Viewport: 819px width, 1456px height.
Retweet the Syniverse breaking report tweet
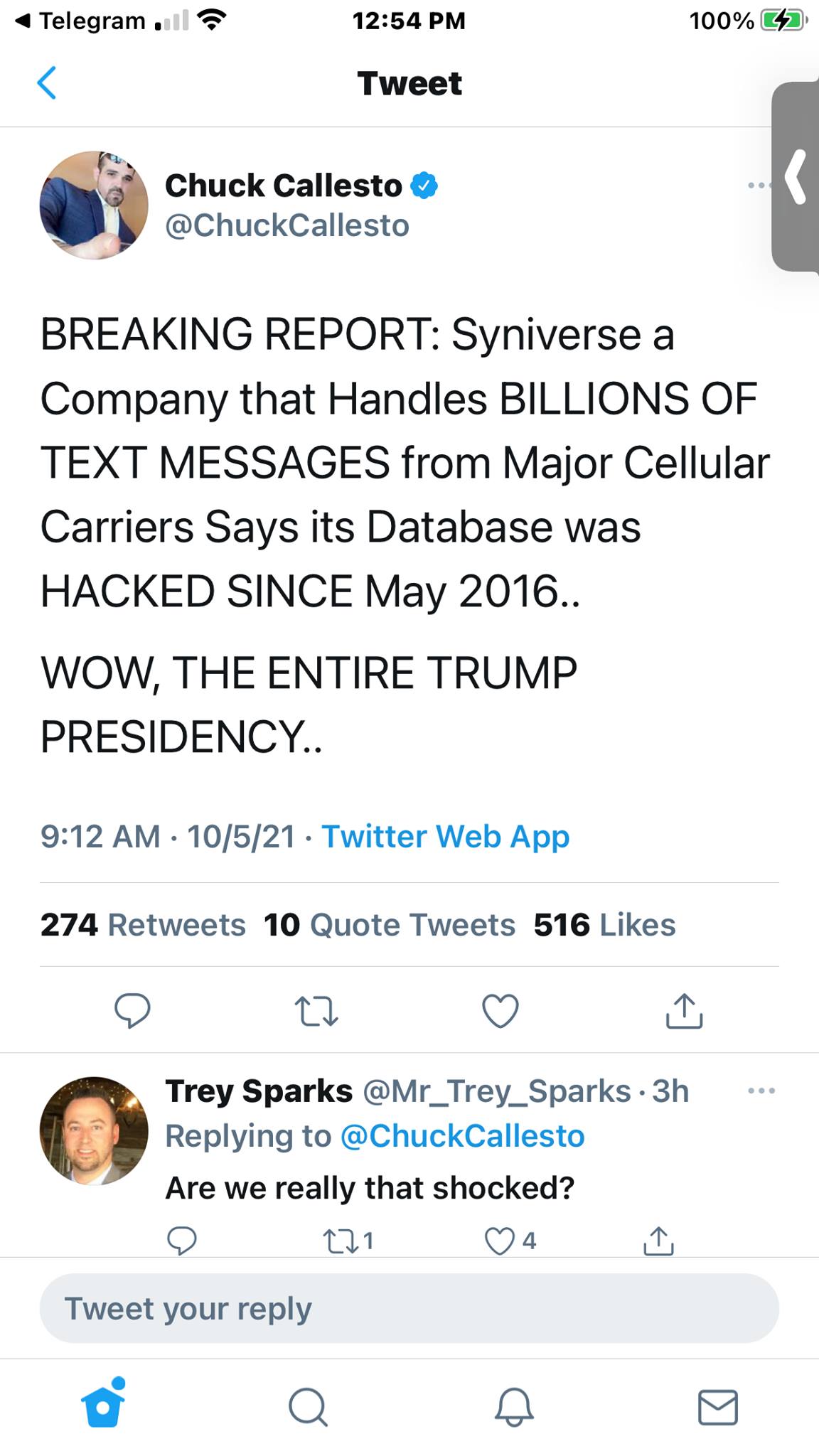(x=316, y=1010)
